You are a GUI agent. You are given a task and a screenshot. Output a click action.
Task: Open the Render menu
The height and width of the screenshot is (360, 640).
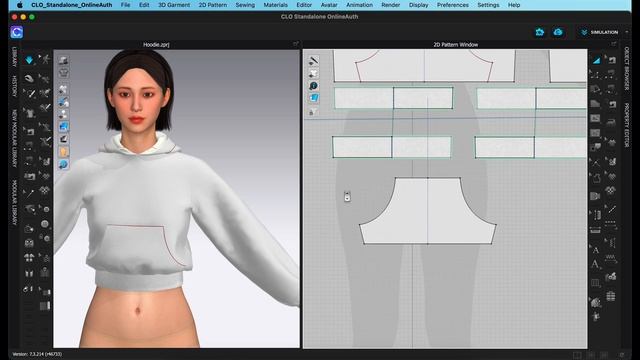click(x=391, y=5)
